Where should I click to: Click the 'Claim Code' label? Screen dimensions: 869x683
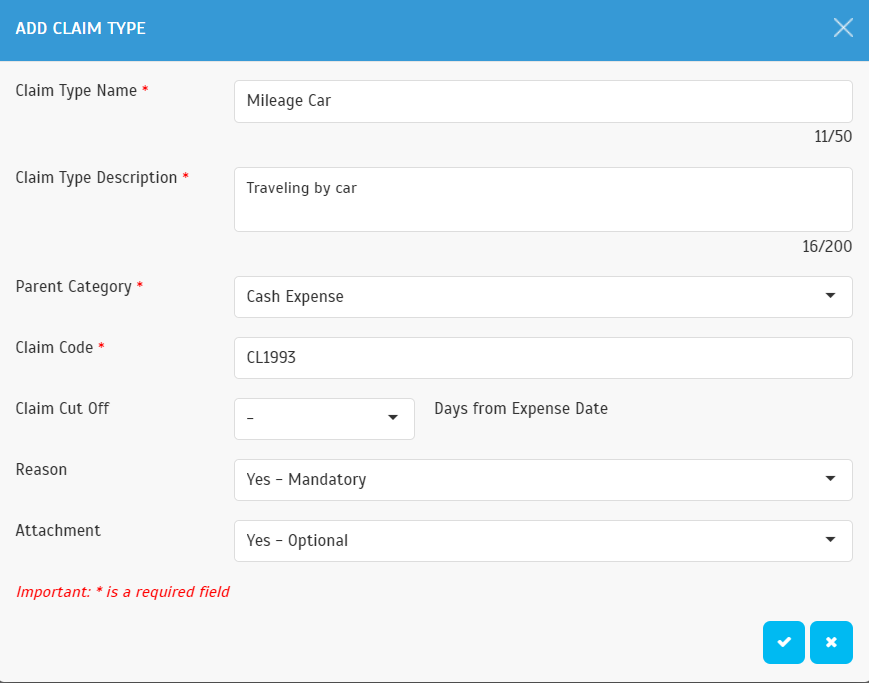(54, 348)
